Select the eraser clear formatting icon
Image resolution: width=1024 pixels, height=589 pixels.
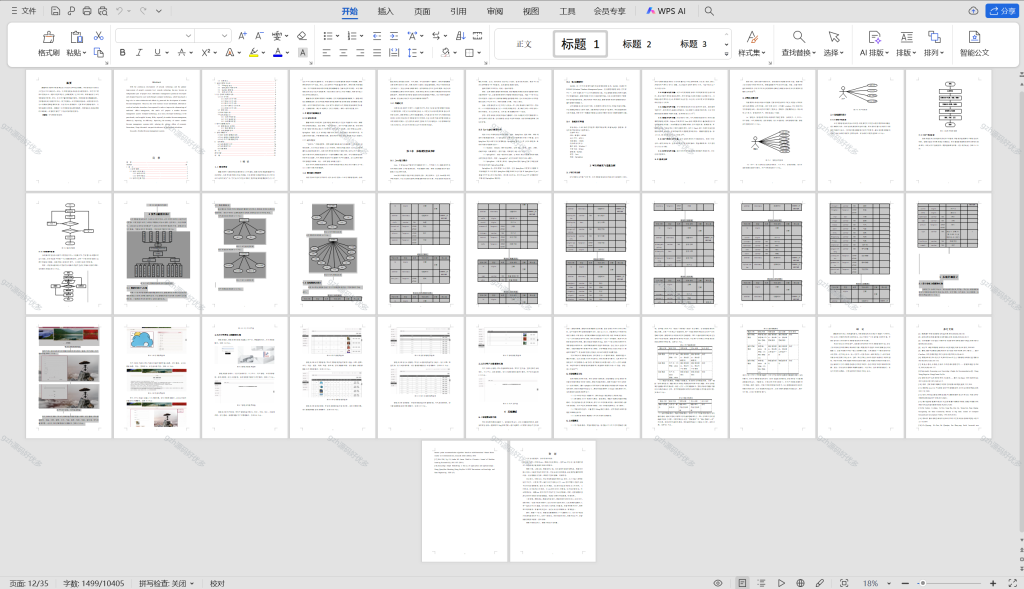click(301, 36)
